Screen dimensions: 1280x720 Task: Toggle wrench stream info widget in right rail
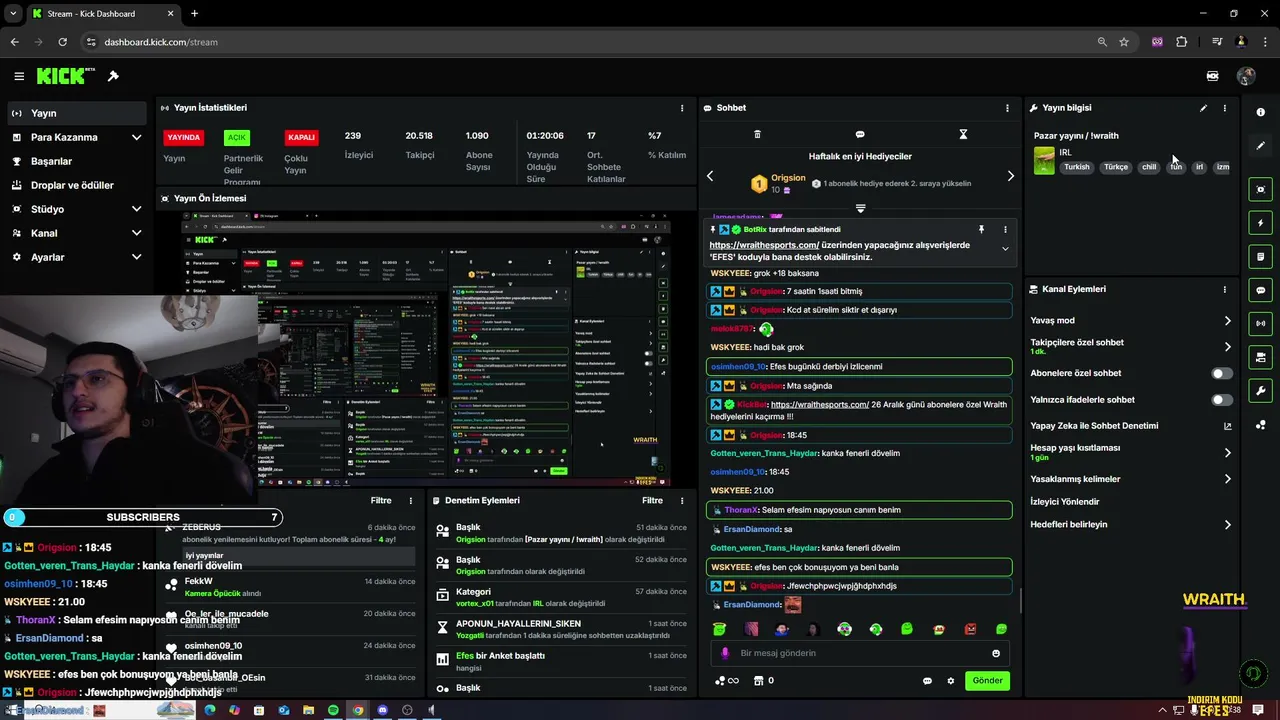click(1261, 391)
